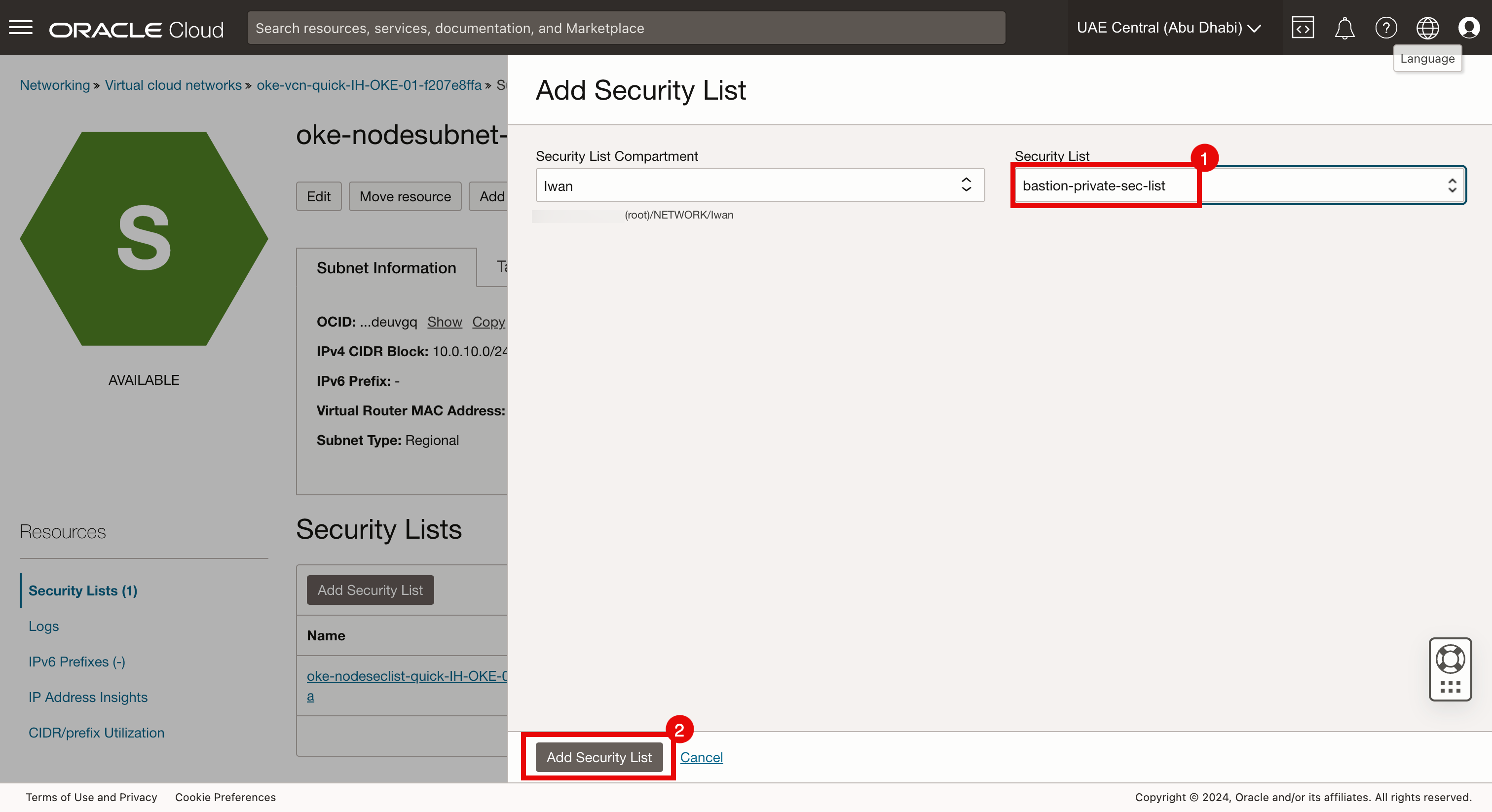
Task: Open the user profile avatar menu
Action: 1469,27
